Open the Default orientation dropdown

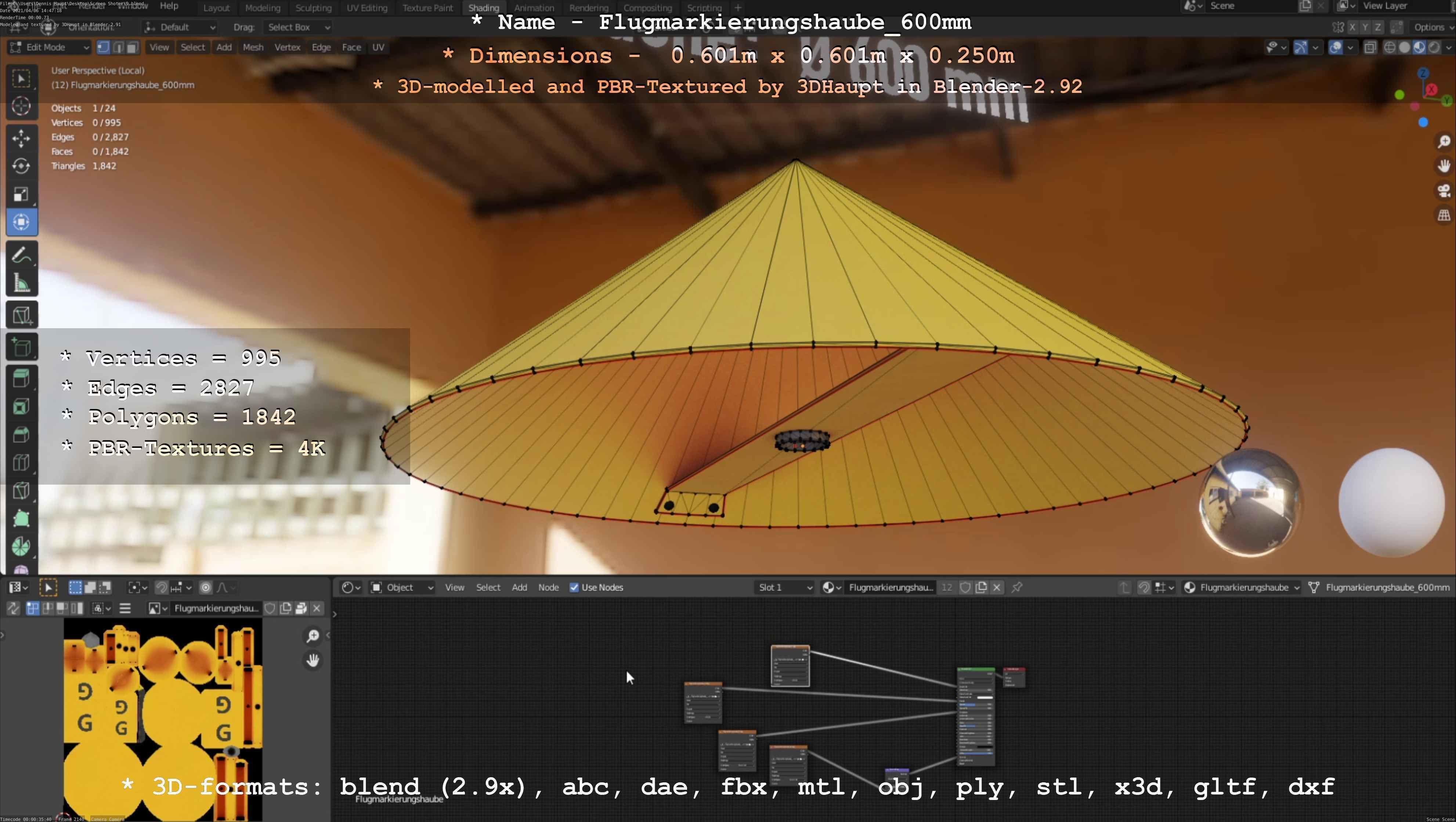coord(180,27)
